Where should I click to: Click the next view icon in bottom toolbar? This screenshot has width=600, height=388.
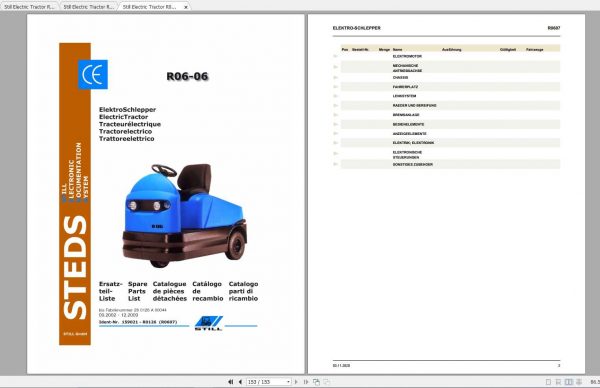click(x=326, y=382)
